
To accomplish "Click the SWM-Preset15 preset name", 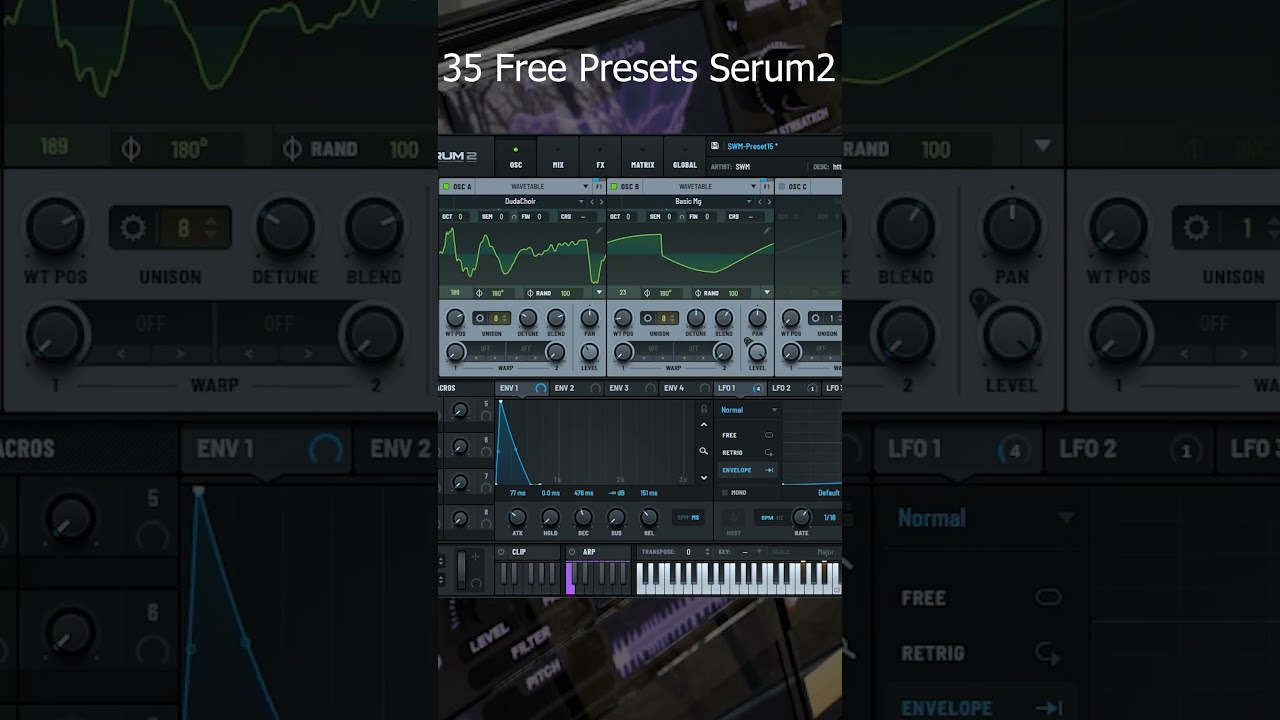I will pos(752,146).
